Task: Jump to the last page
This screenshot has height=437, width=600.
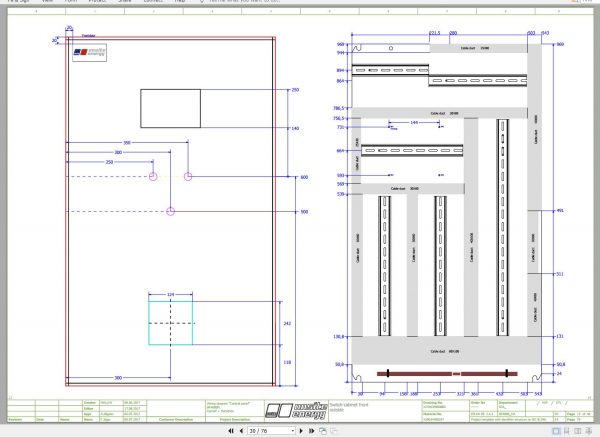Action: tap(311, 431)
